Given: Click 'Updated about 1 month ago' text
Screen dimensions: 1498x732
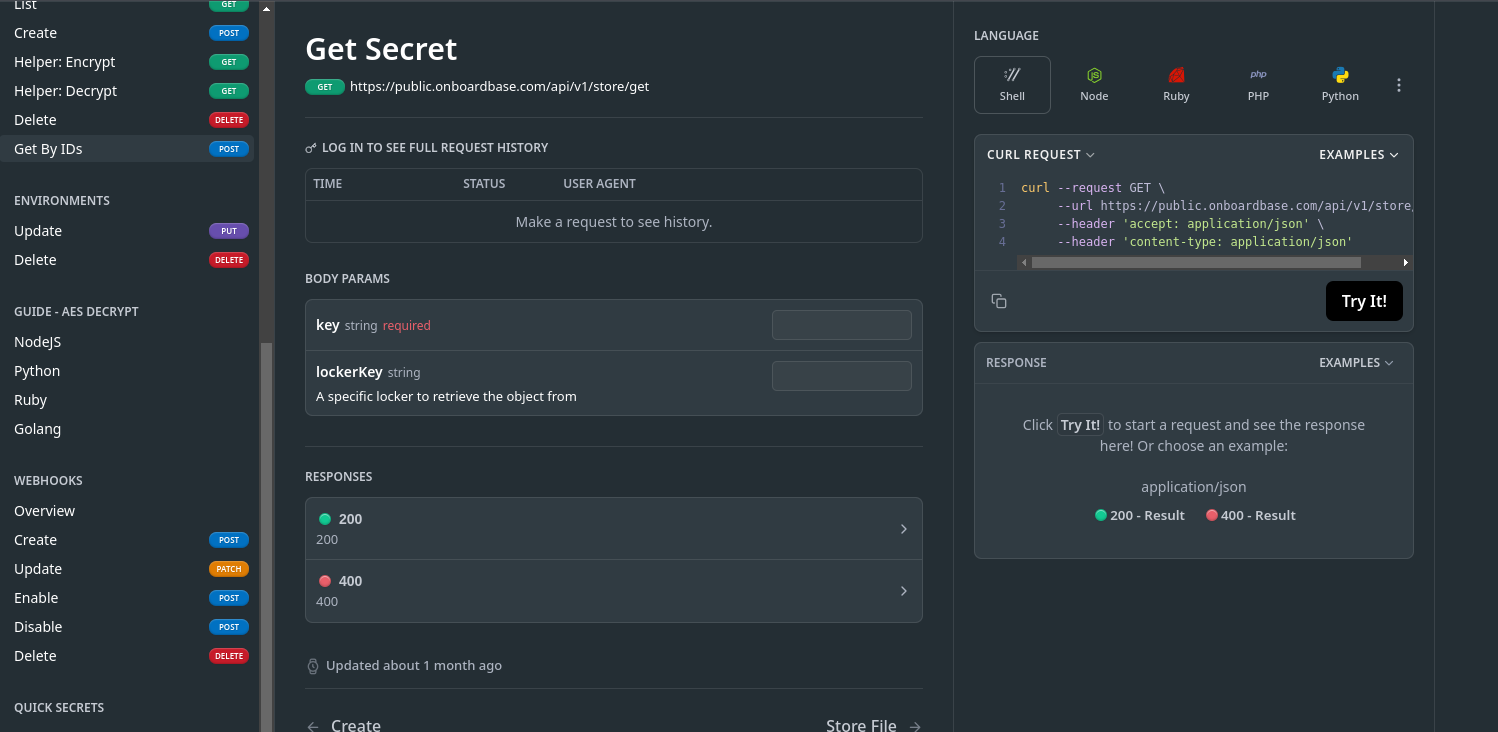Looking at the screenshot, I should coord(414,666).
